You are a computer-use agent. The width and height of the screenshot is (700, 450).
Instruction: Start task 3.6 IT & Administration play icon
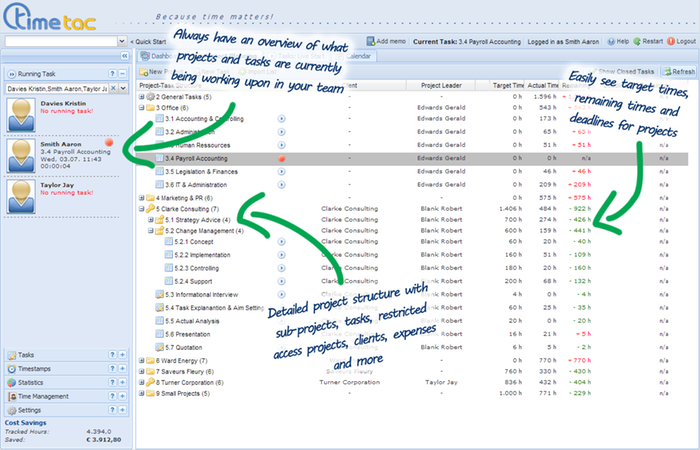[281, 185]
